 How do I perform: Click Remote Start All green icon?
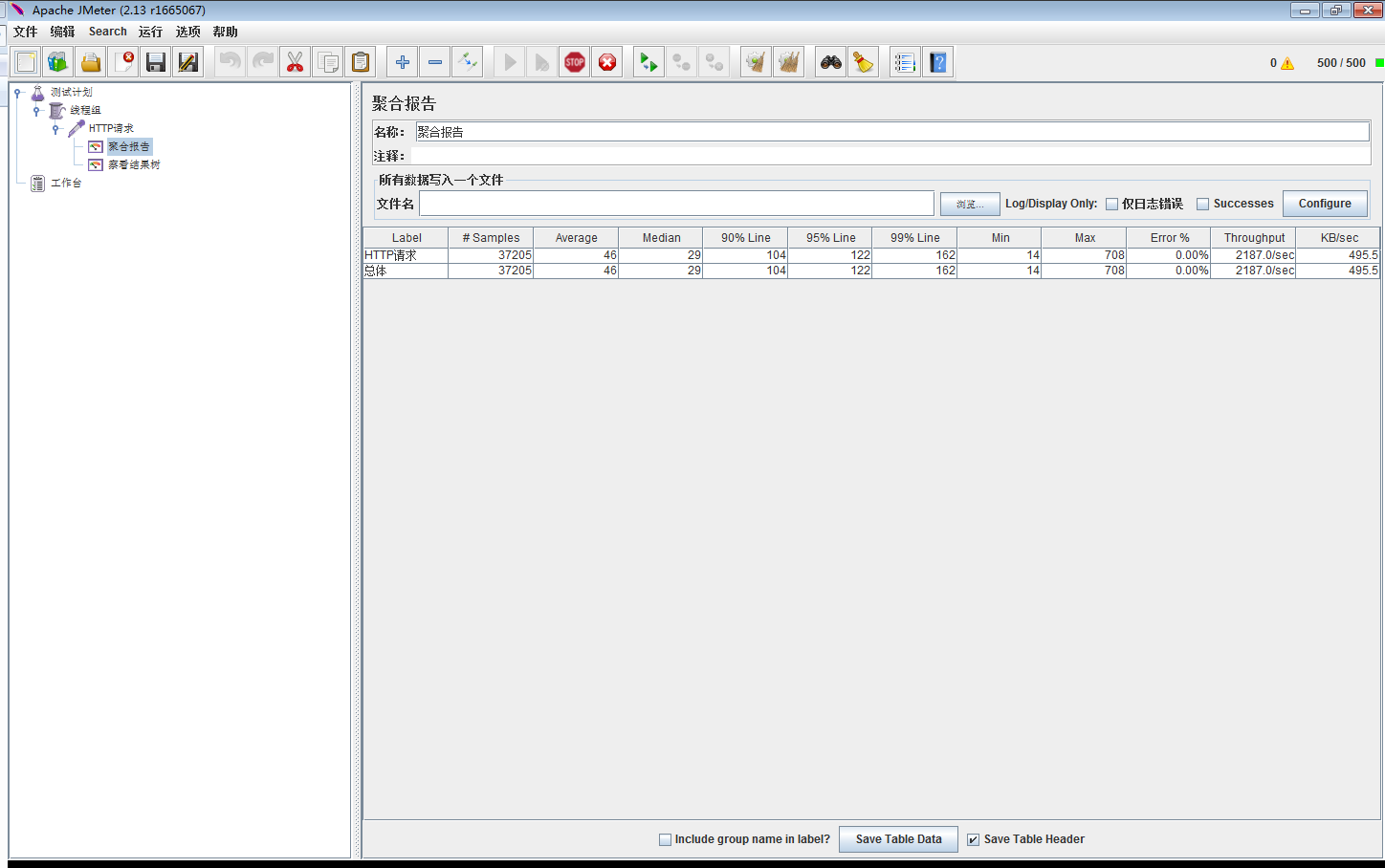649,62
